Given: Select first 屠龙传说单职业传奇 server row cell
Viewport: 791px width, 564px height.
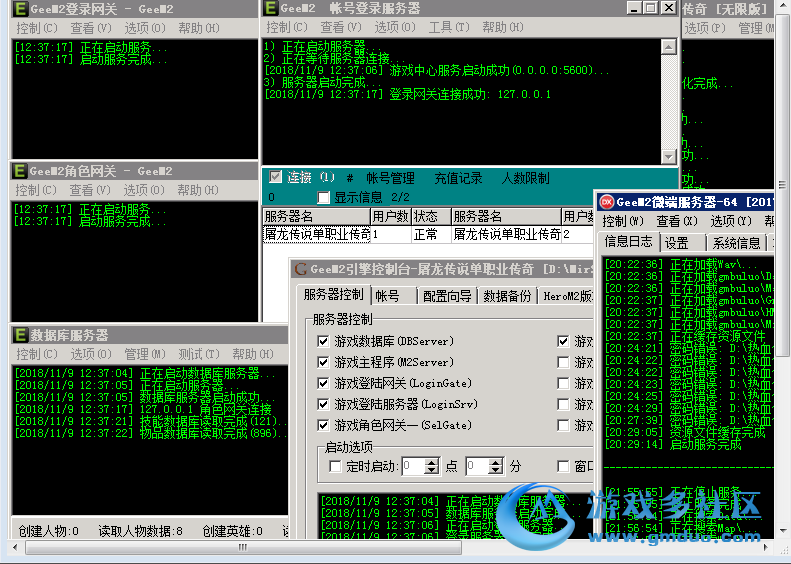Looking at the screenshot, I should tap(316, 234).
